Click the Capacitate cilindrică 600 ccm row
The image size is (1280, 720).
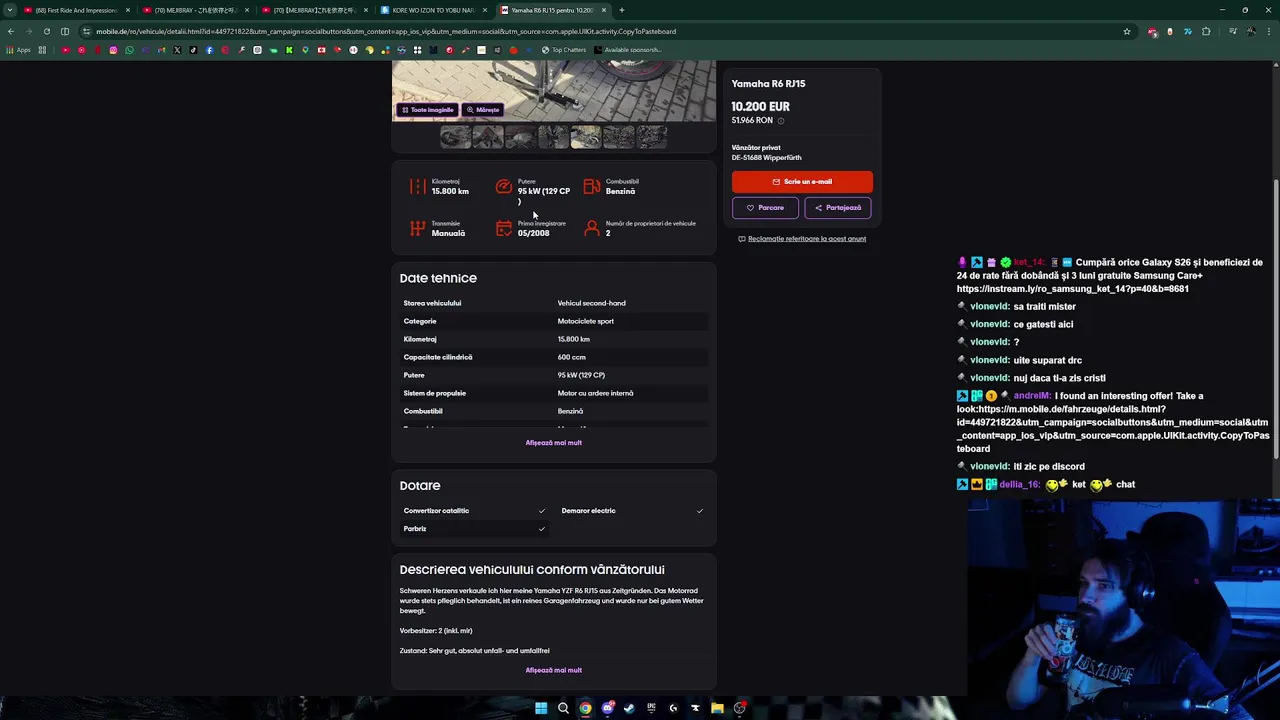coord(554,357)
